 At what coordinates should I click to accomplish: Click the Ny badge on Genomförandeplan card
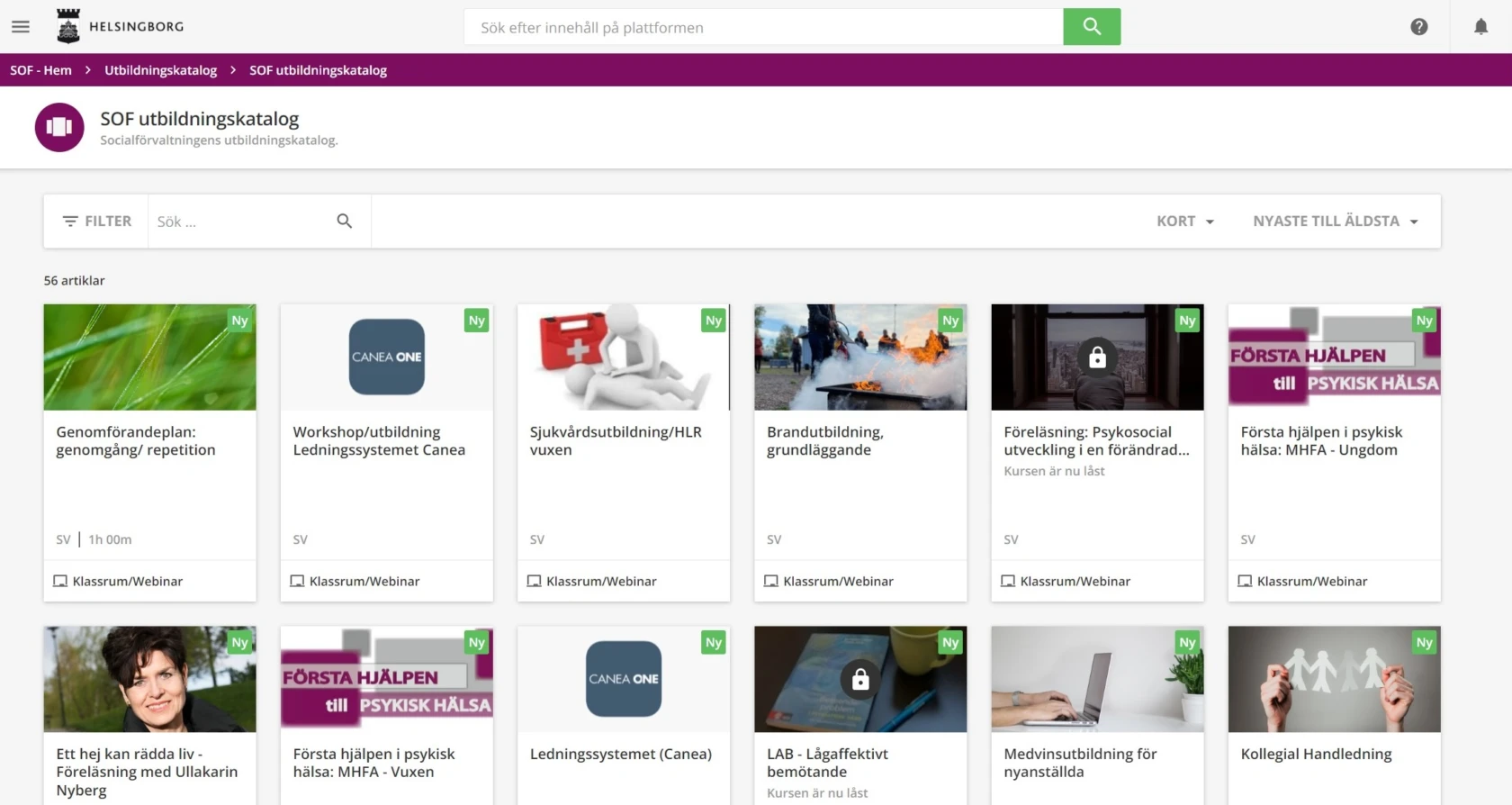(x=239, y=321)
